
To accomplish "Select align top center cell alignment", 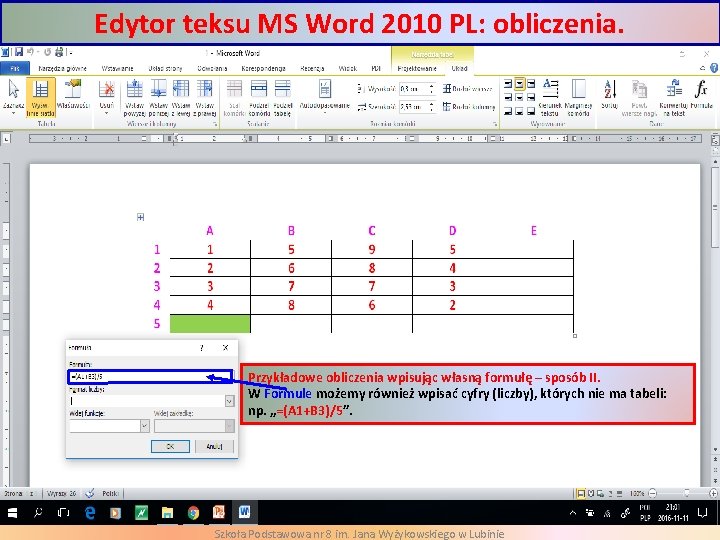I will (x=519, y=84).
